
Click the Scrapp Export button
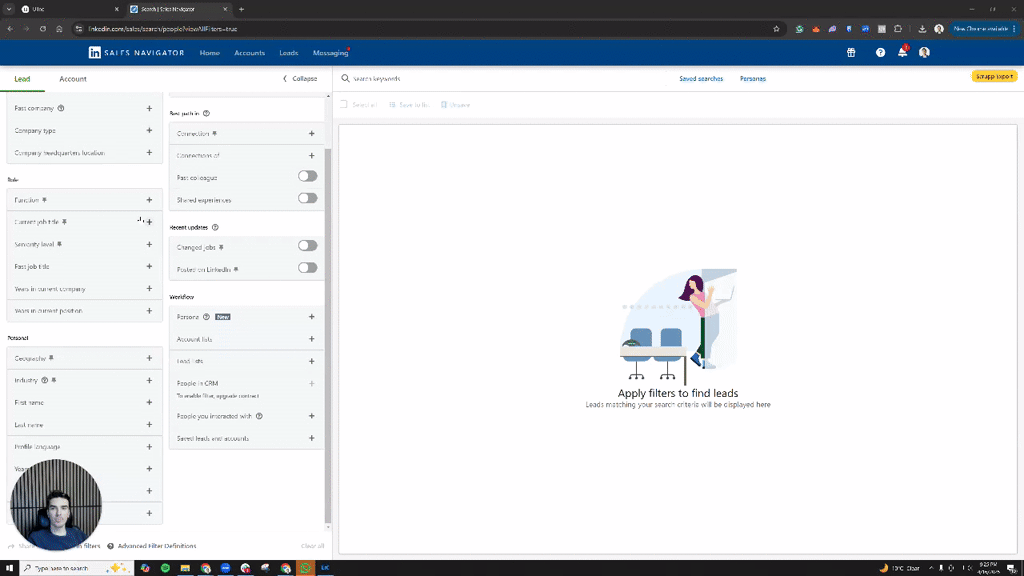(x=994, y=75)
